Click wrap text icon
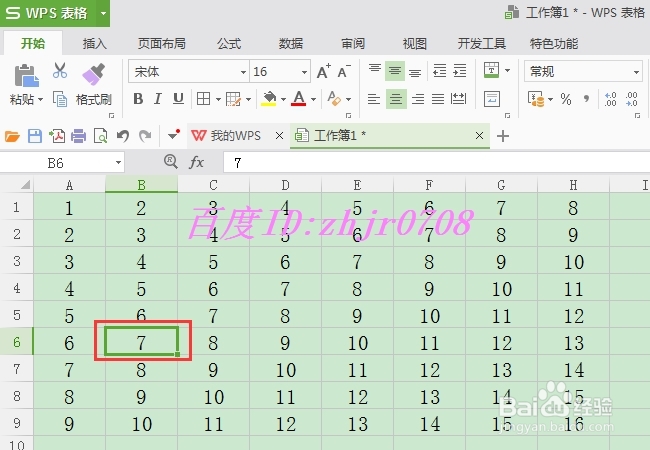This screenshot has height=450, width=650. [x=492, y=99]
